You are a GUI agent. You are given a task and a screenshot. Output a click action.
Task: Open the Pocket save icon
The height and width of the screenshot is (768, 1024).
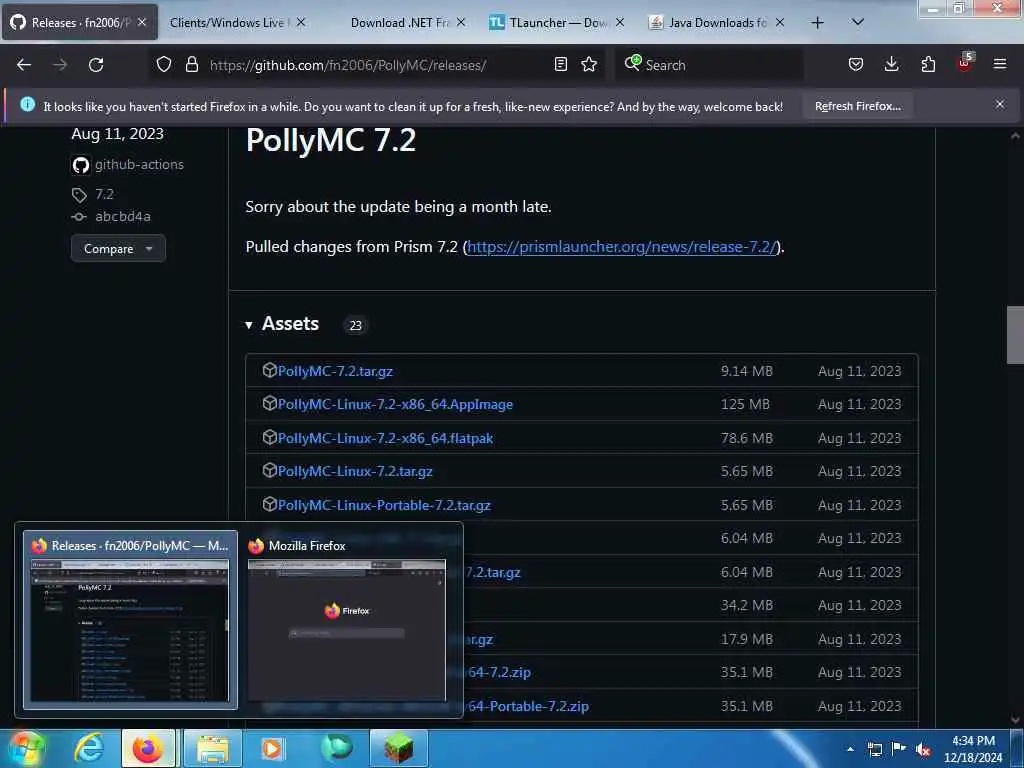(856, 64)
